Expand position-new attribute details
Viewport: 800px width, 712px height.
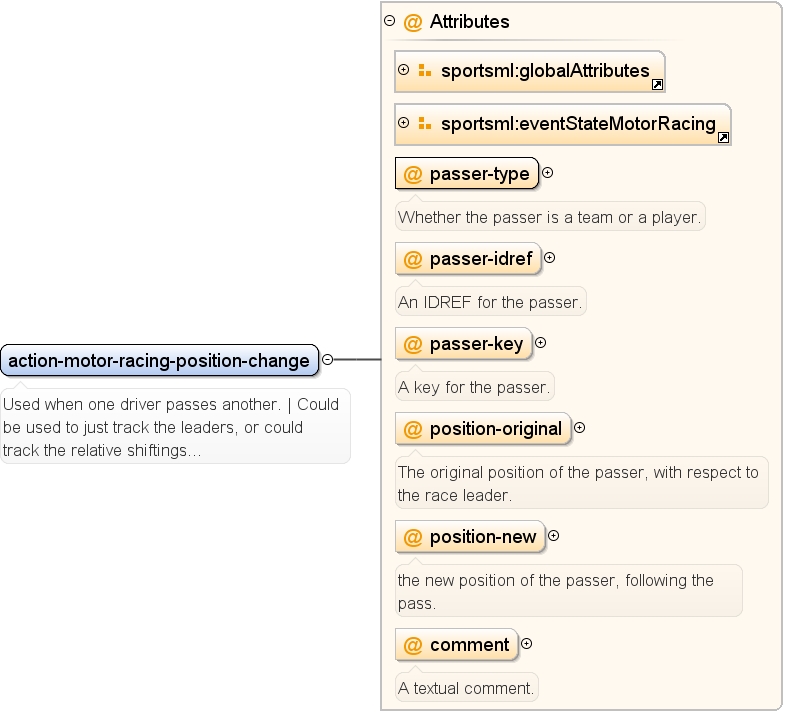click(x=554, y=536)
